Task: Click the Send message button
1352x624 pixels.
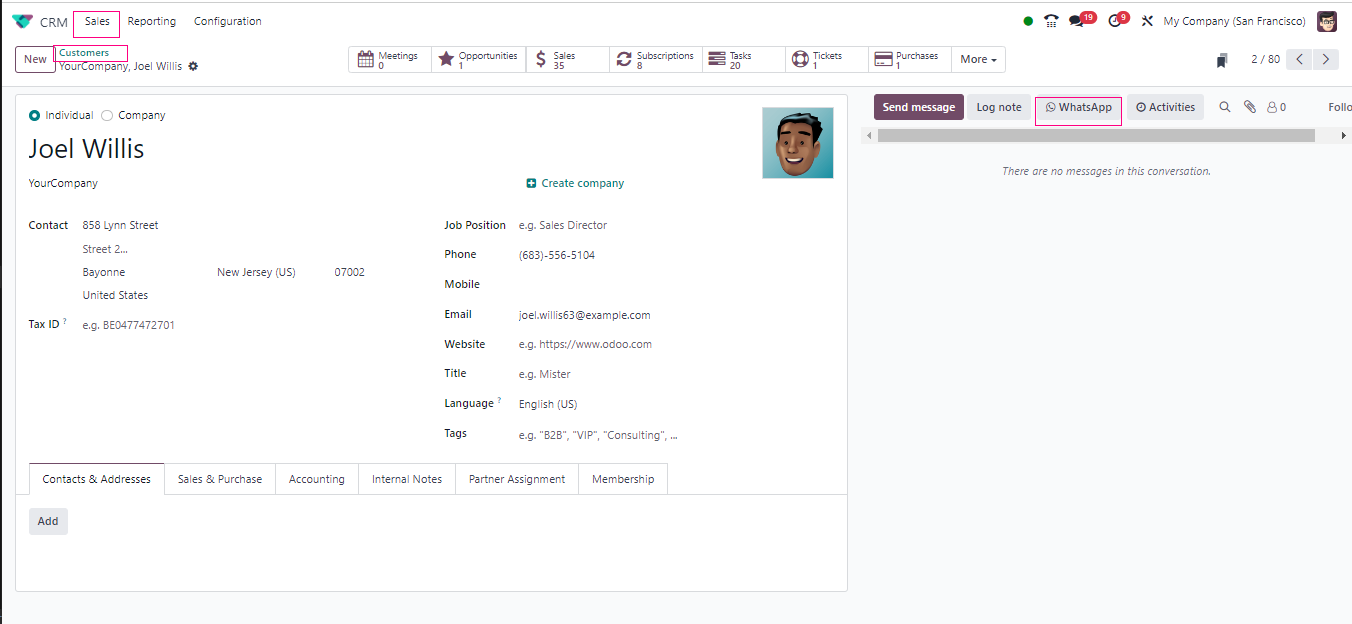Action: tap(918, 107)
